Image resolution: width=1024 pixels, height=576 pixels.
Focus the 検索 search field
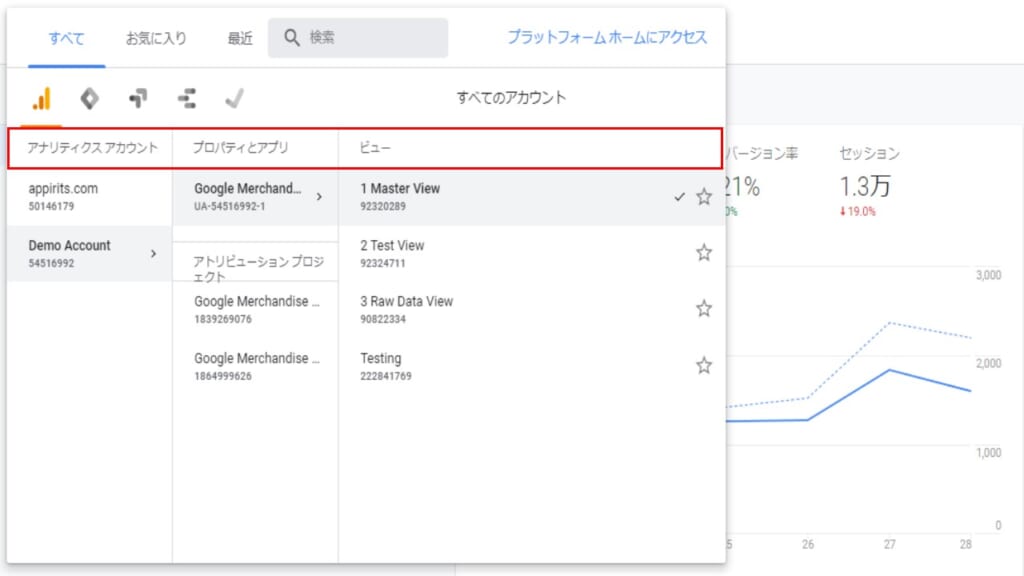pyautogui.click(x=358, y=38)
